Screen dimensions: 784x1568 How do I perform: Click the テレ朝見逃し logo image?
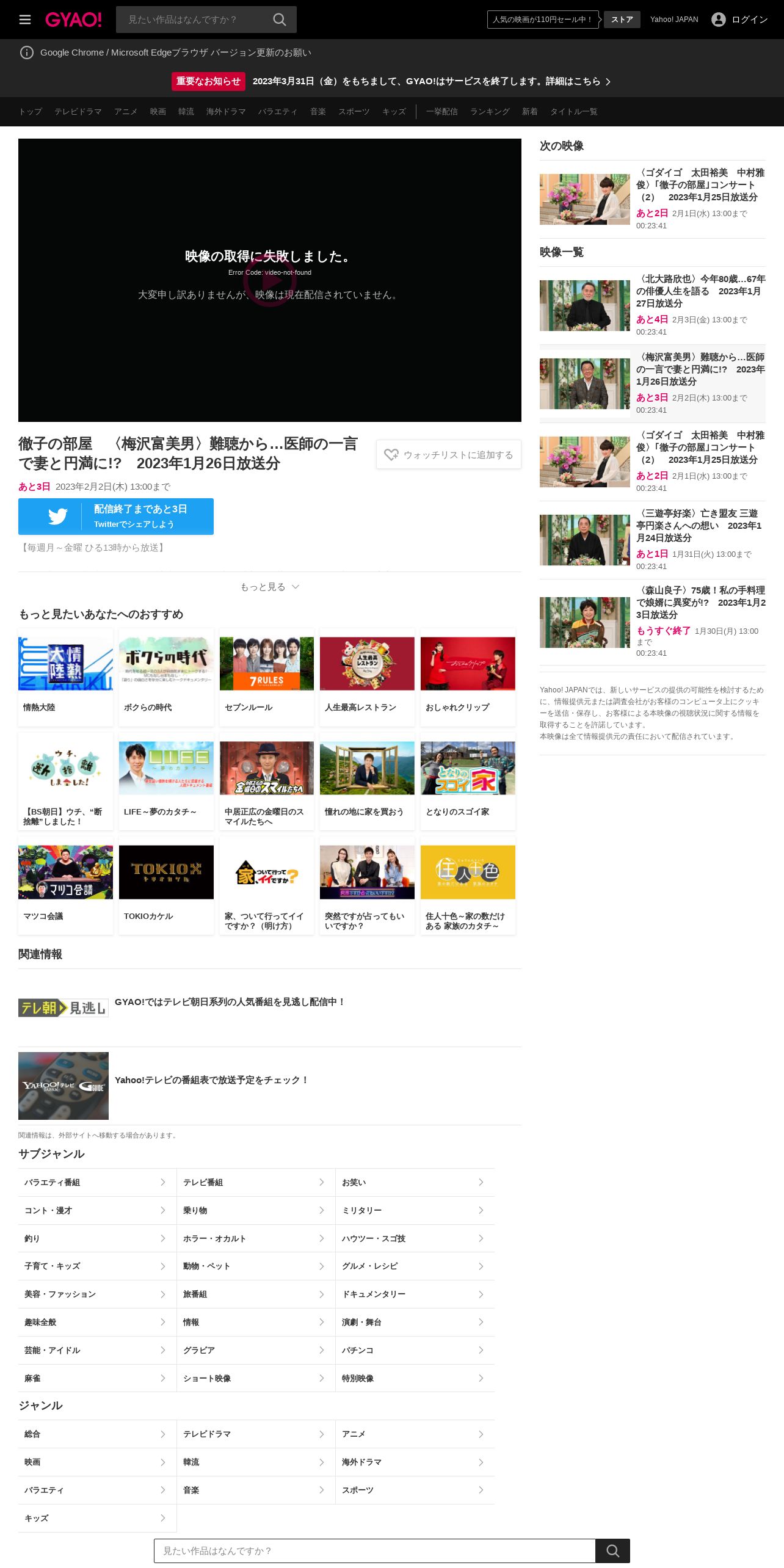(x=64, y=1007)
